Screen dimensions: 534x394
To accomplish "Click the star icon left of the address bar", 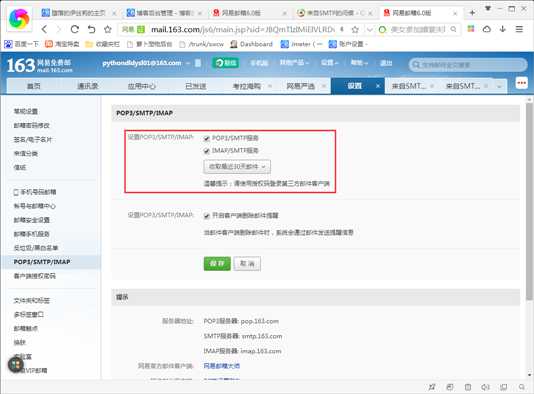I will [x=108, y=29].
